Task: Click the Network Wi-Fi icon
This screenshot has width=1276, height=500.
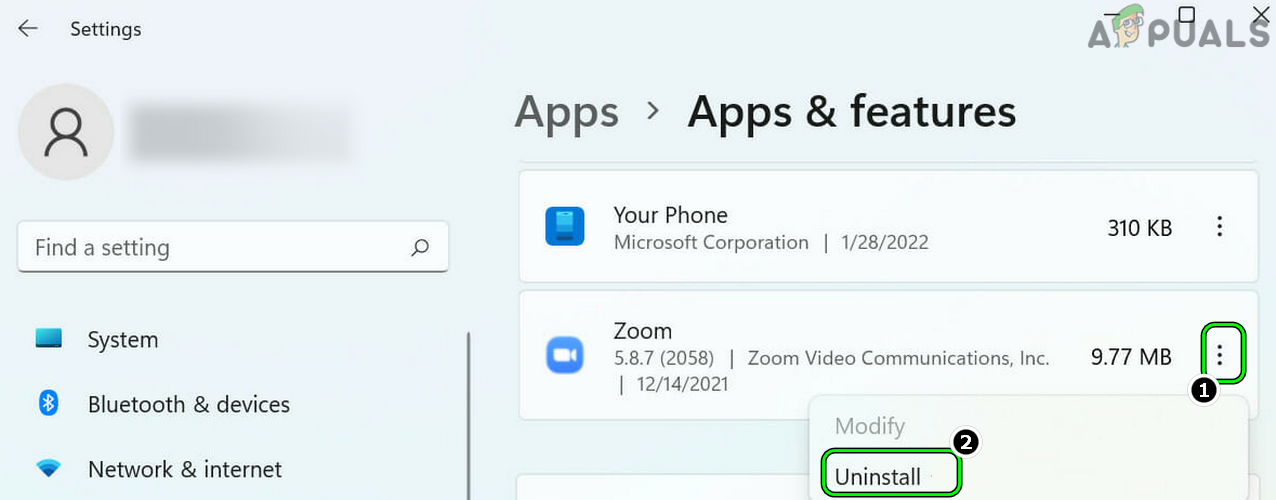Action: (x=49, y=468)
